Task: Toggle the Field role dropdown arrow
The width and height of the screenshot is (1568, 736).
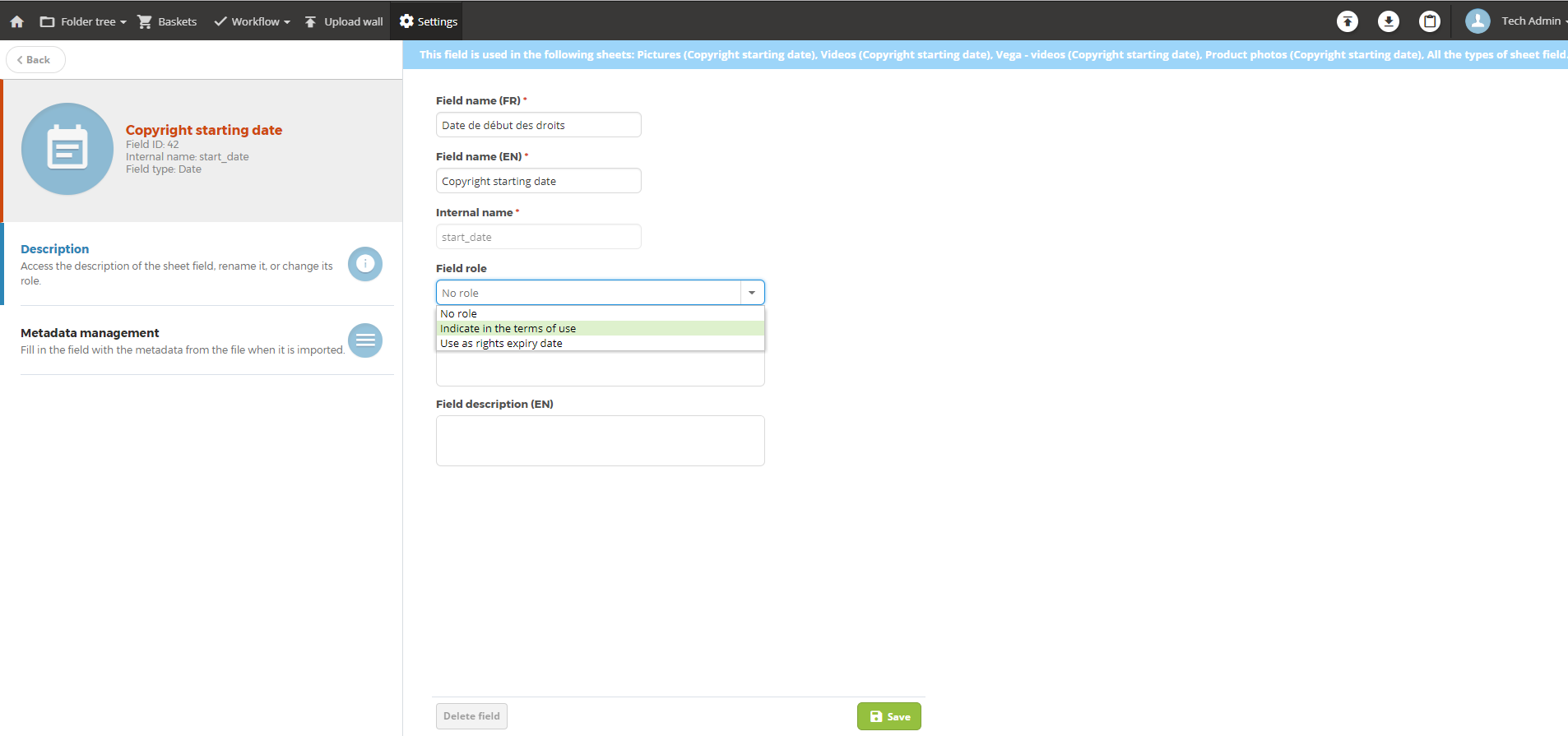Action: [x=752, y=293]
